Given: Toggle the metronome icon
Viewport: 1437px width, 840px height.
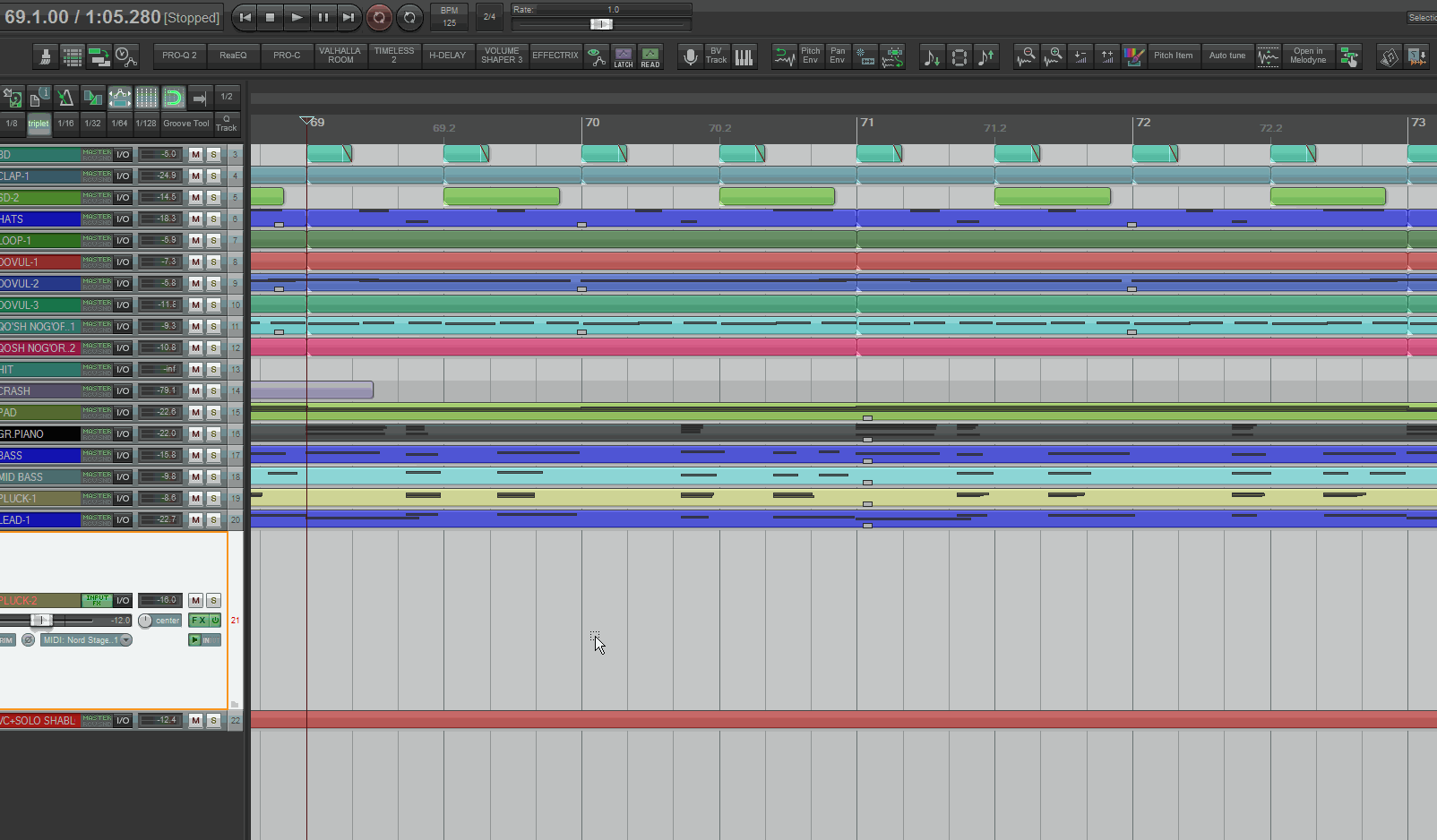Looking at the screenshot, I should [x=65, y=97].
